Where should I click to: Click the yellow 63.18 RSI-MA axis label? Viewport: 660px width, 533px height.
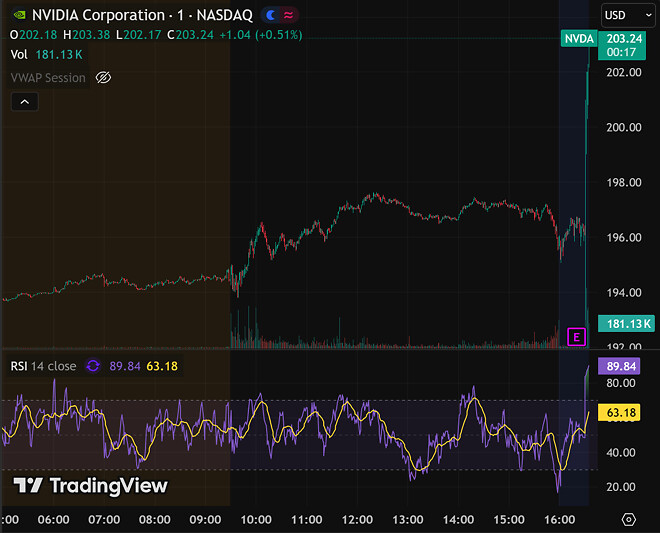click(619, 412)
